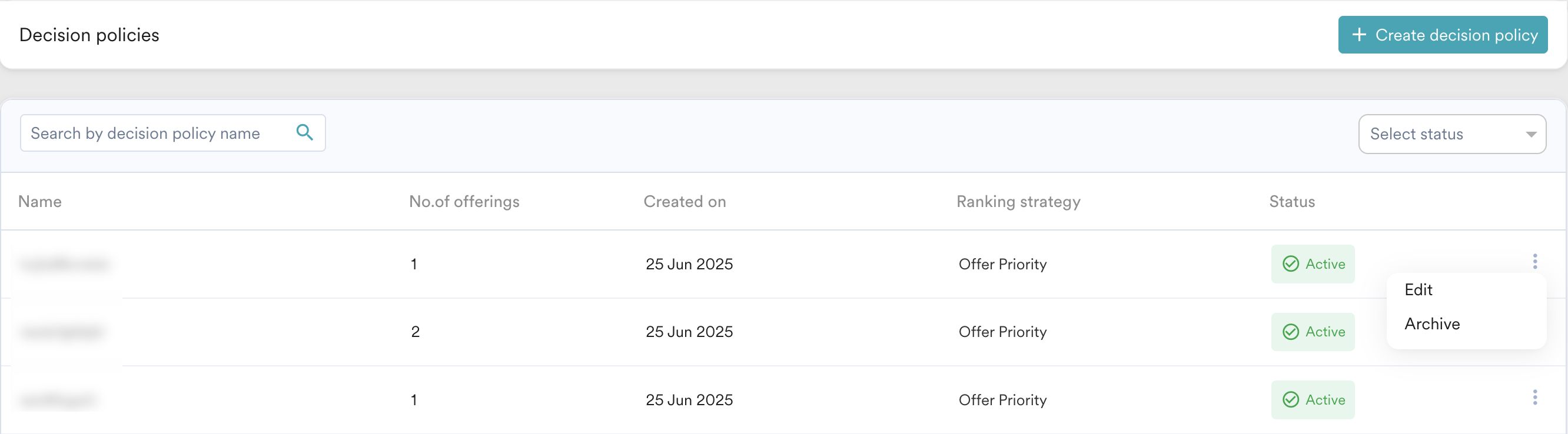
Task: Click the Created on column header
Action: (x=684, y=201)
